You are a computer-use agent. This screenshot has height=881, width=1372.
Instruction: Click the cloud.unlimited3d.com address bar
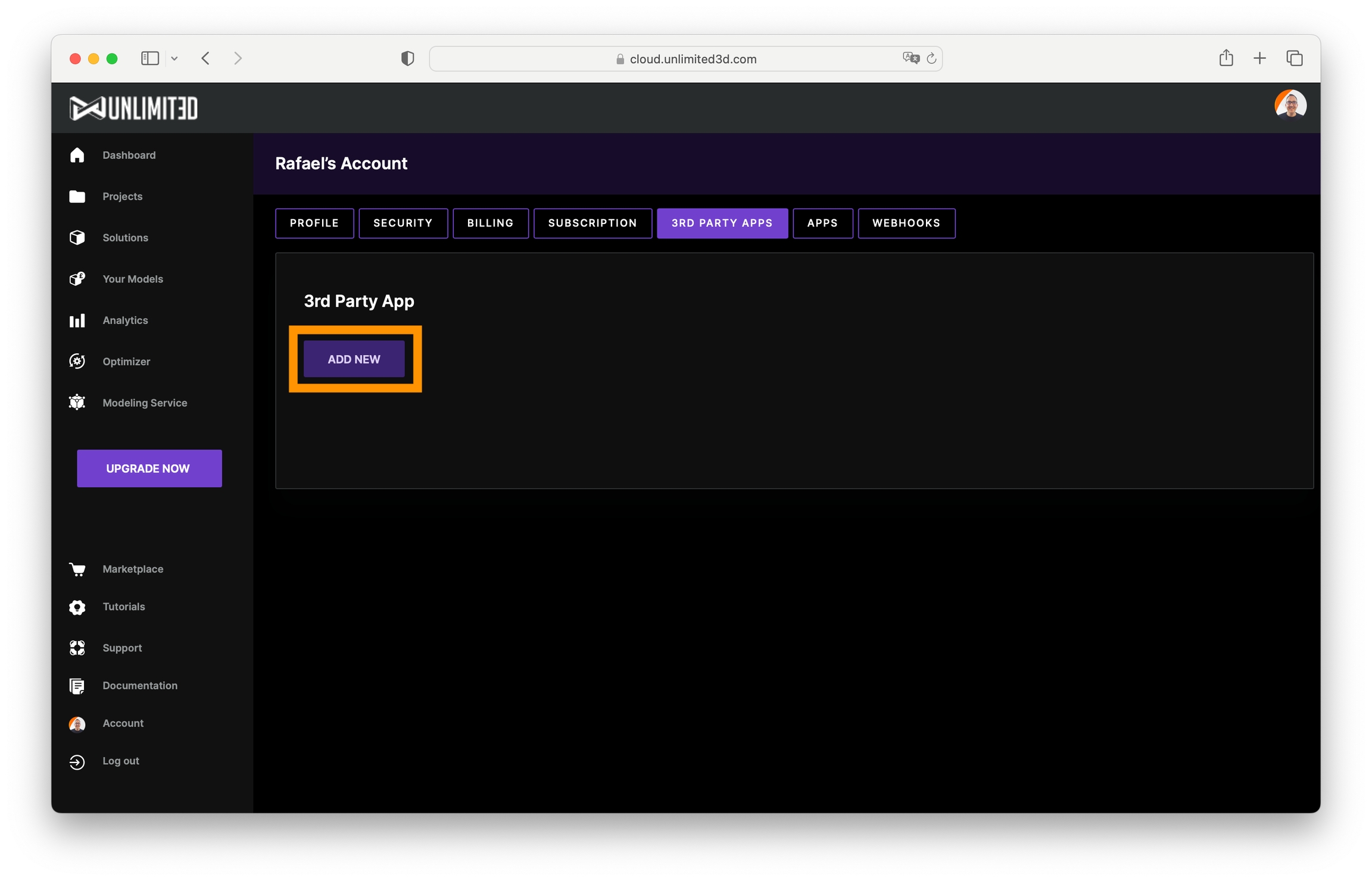[685, 59]
